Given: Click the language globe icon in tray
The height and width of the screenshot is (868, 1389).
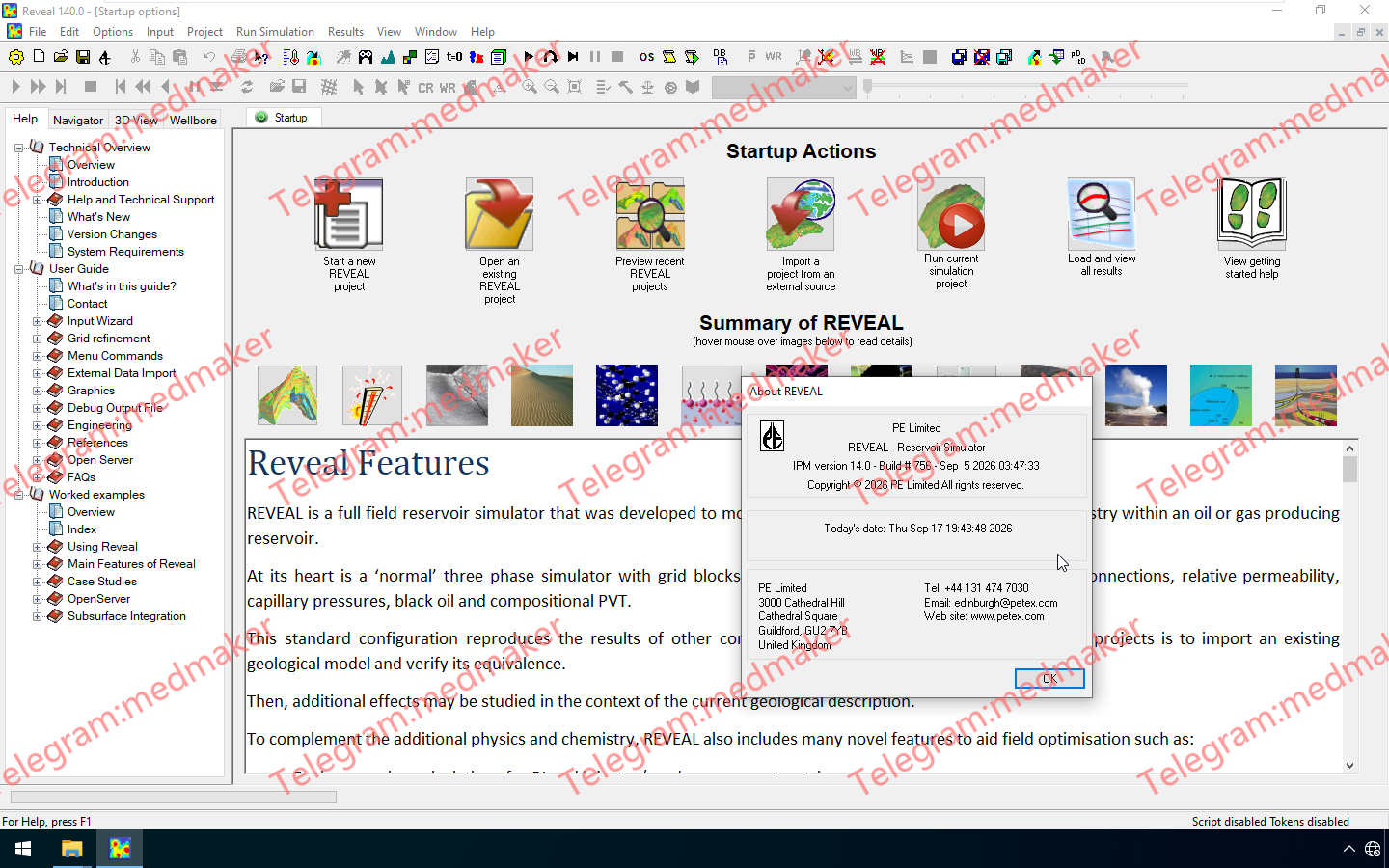Looking at the screenshot, I should (x=1373, y=849).
